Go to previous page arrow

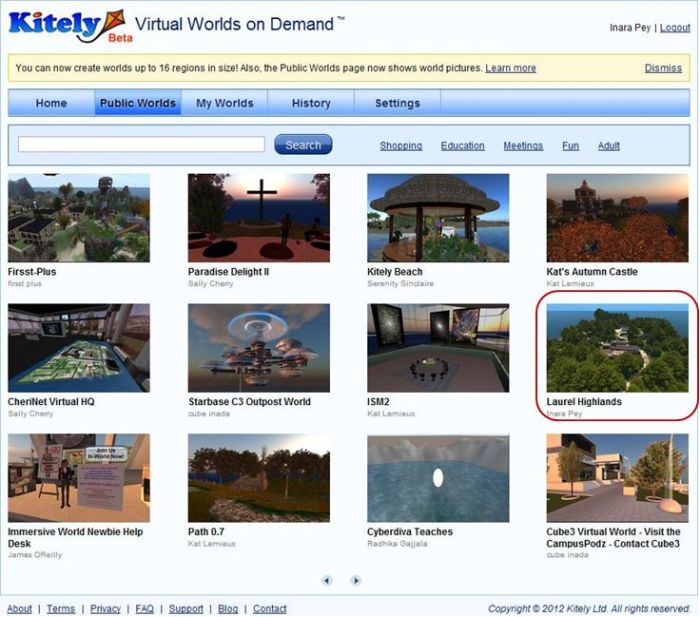point(327,580)
